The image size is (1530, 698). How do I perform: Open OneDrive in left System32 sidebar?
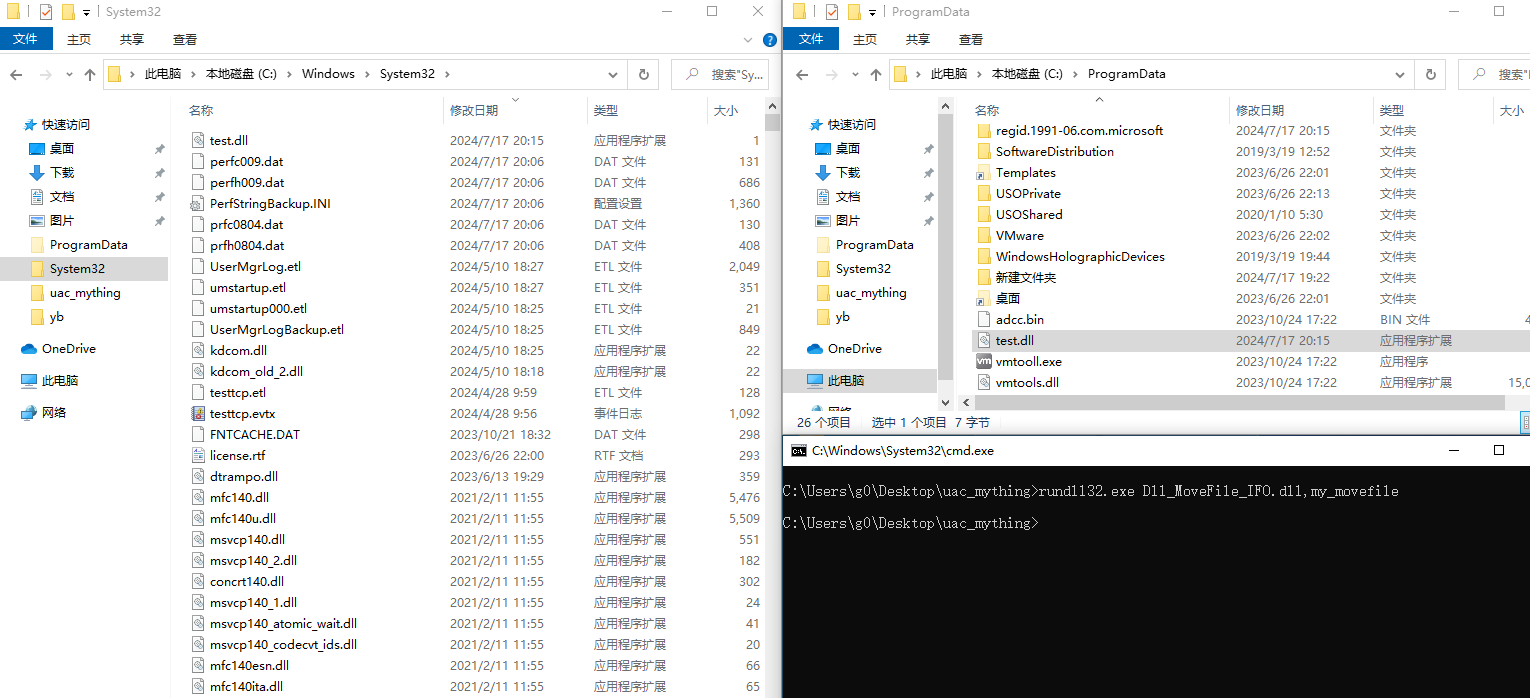pyautogui.click(x=68, y=349)
